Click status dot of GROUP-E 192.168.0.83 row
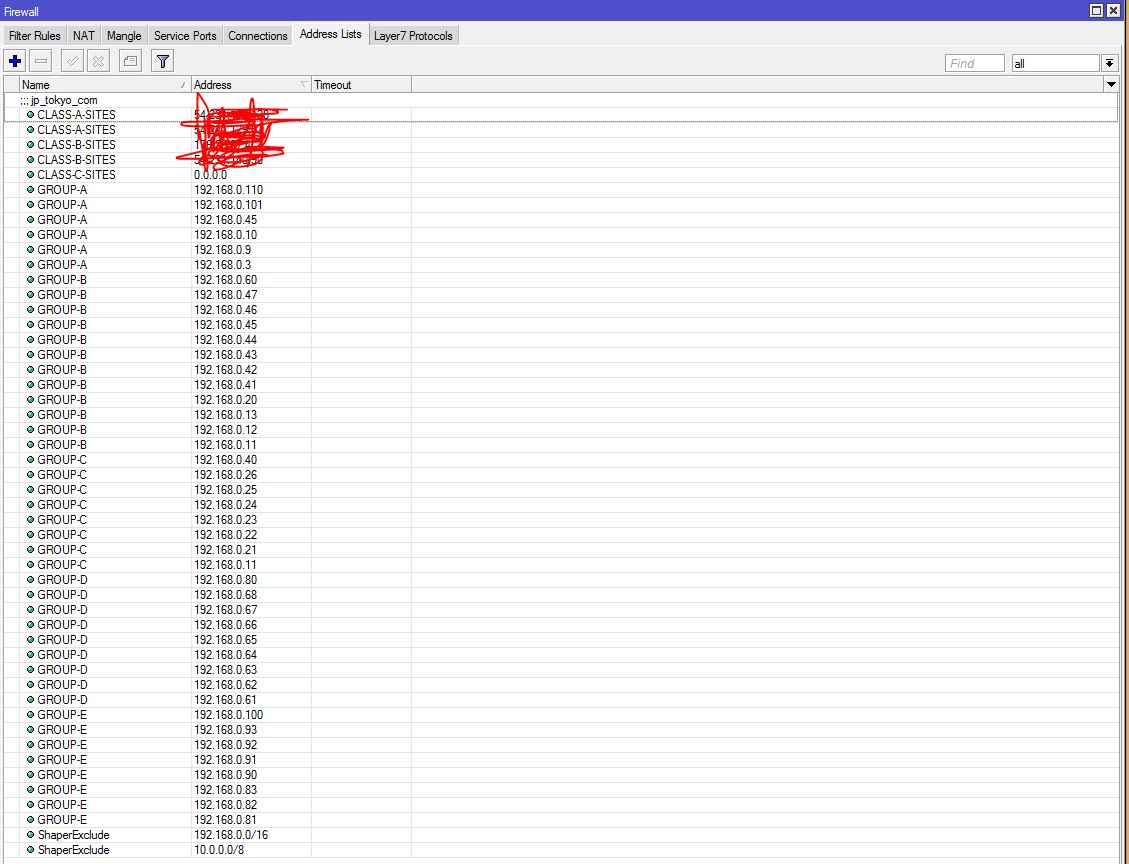Screen dimensions: 1129x864 click(x=30, y=790)
